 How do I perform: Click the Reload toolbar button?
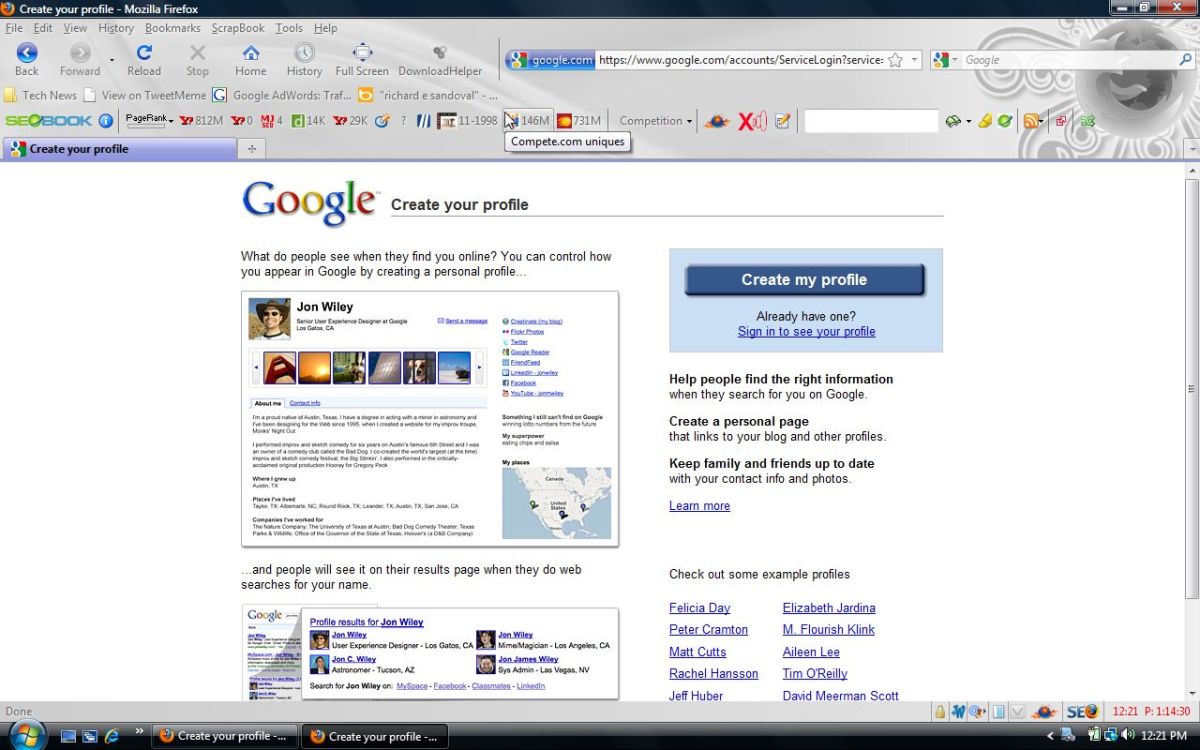(x=144, y=59)
